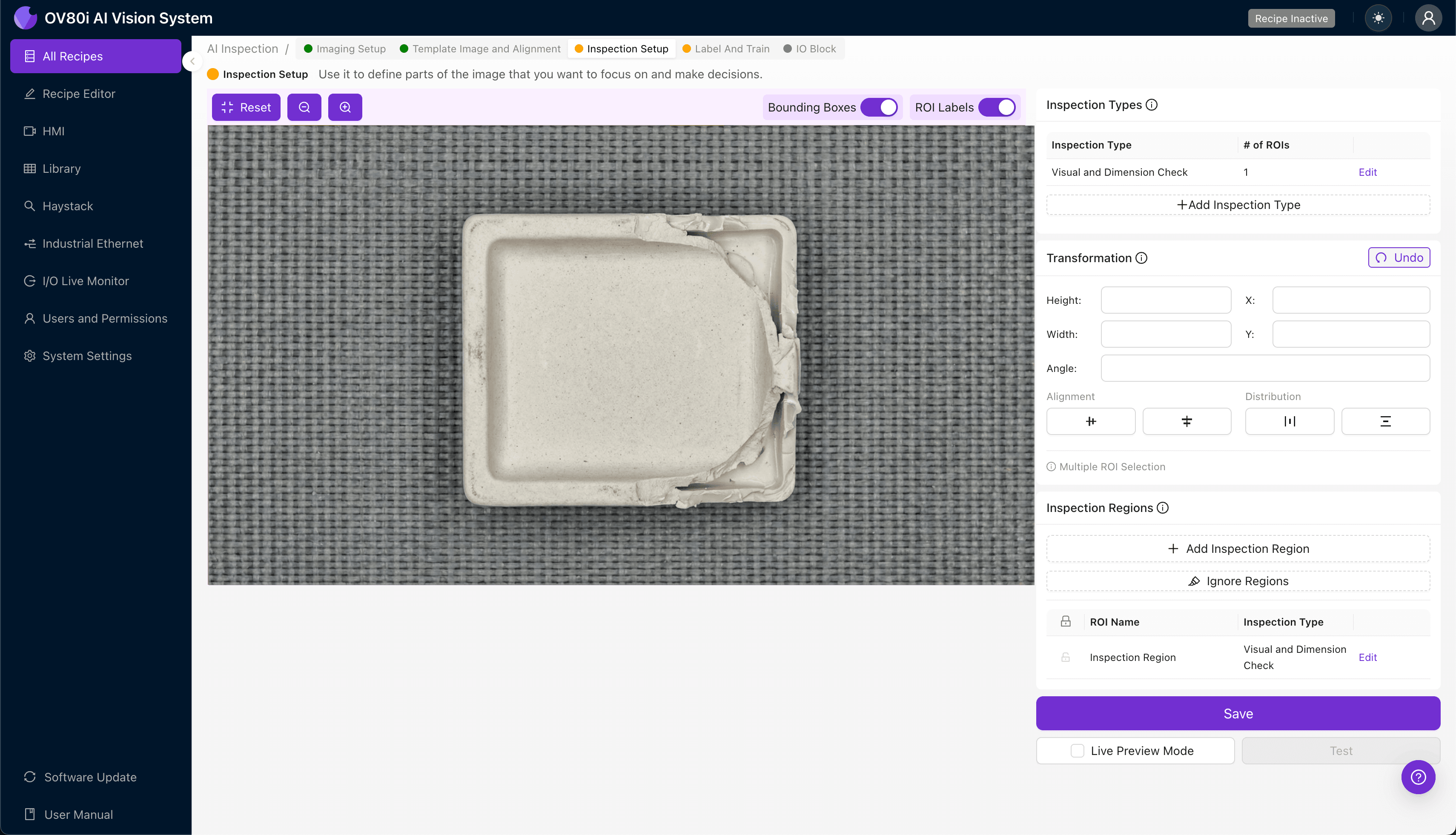Open the help question mark bubble
Screen dimensions: 1456x835
pos(1418,777)
